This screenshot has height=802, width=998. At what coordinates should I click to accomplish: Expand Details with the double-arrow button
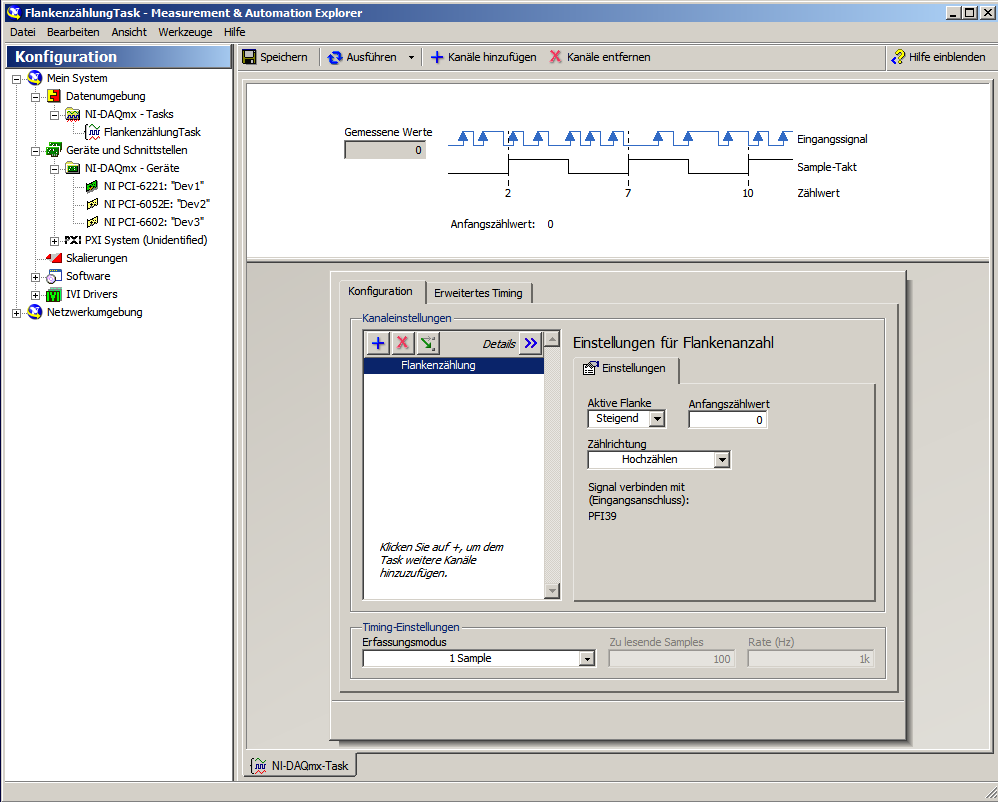click(x=531, y=344)
